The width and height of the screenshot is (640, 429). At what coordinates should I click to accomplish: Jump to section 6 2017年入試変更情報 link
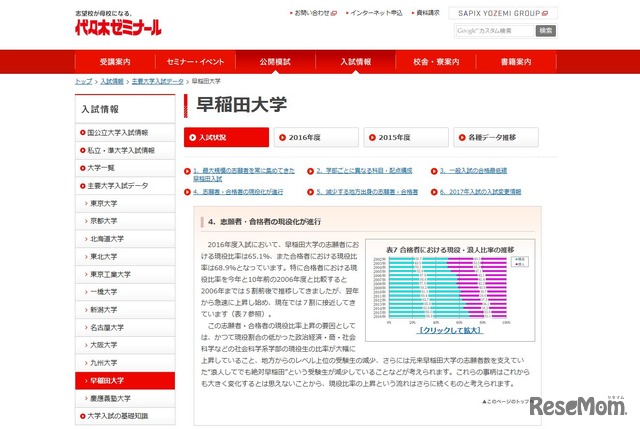[x=480, y=192]
